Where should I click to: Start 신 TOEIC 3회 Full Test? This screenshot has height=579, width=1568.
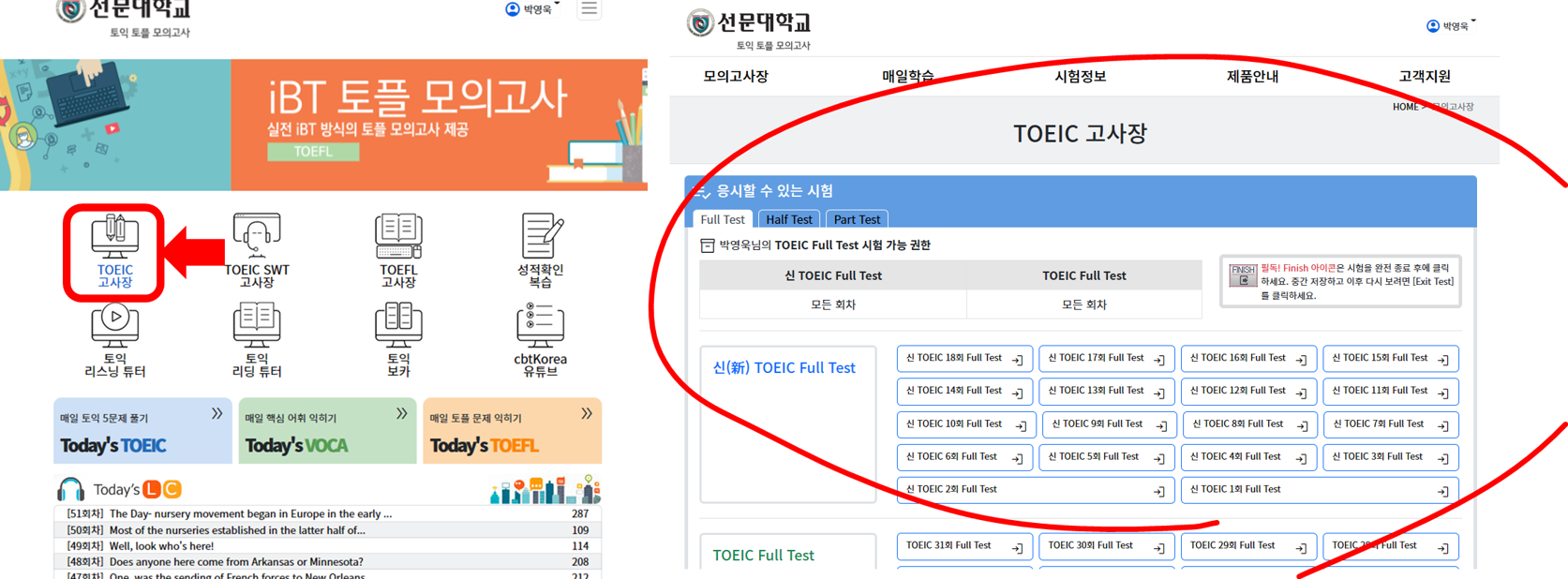(x=1390, y=457)
